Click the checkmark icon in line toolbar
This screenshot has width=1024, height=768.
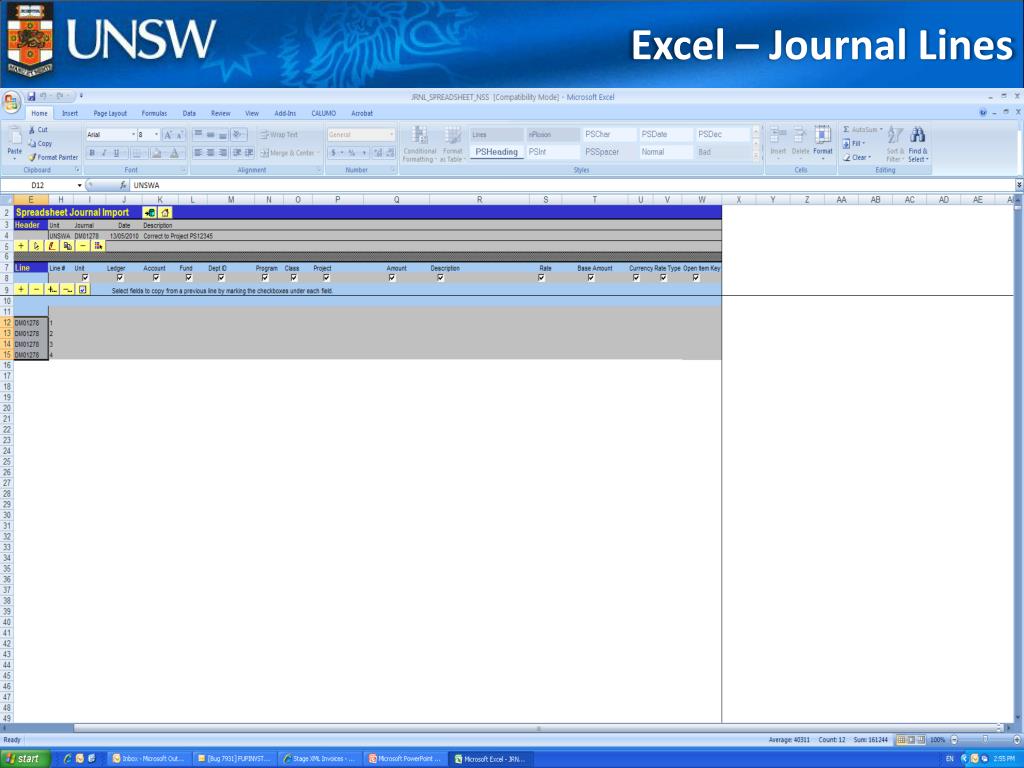coord(83,289)
